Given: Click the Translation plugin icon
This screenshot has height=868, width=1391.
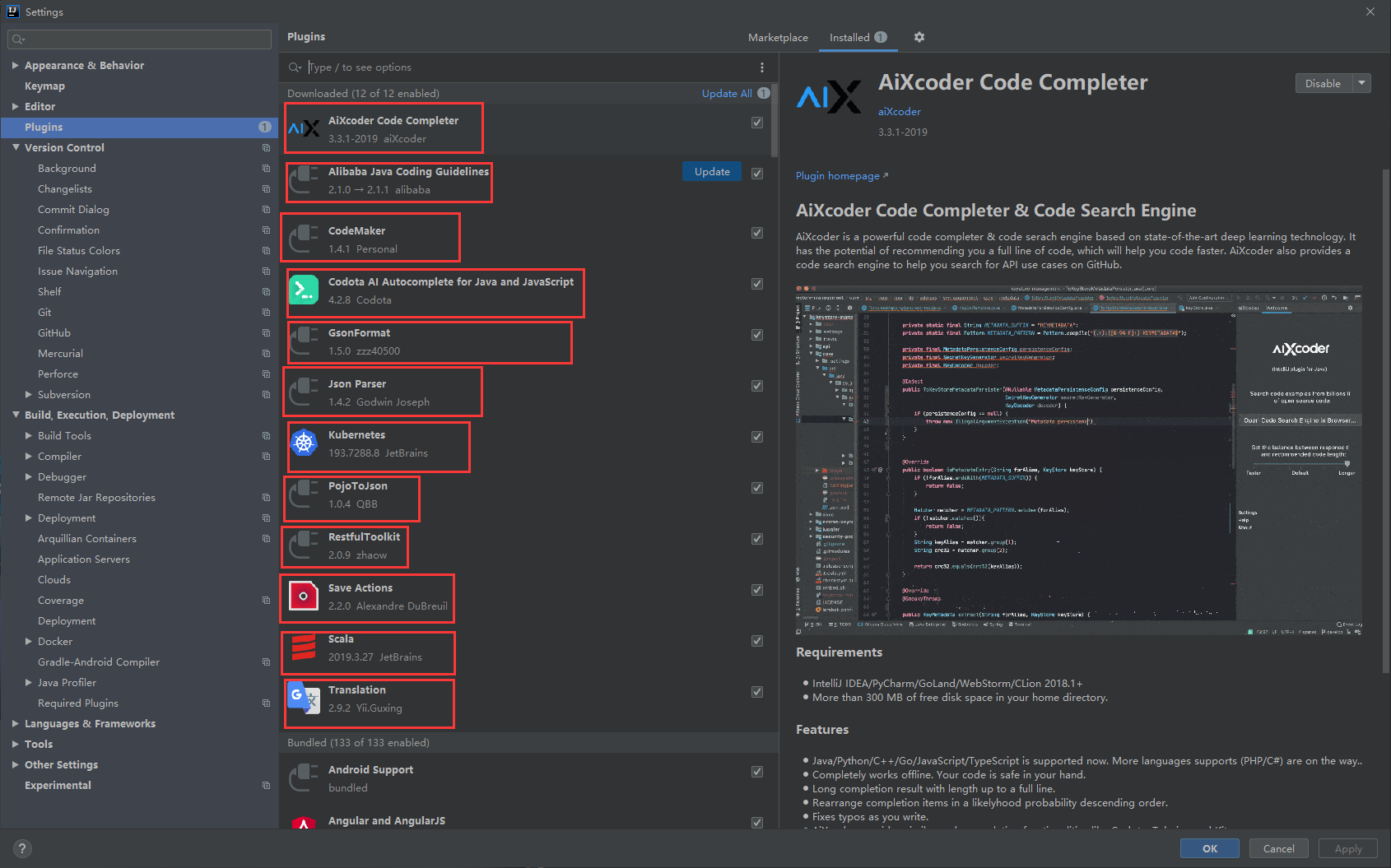Looking at the screenshot, I should [x=304, y=699].
